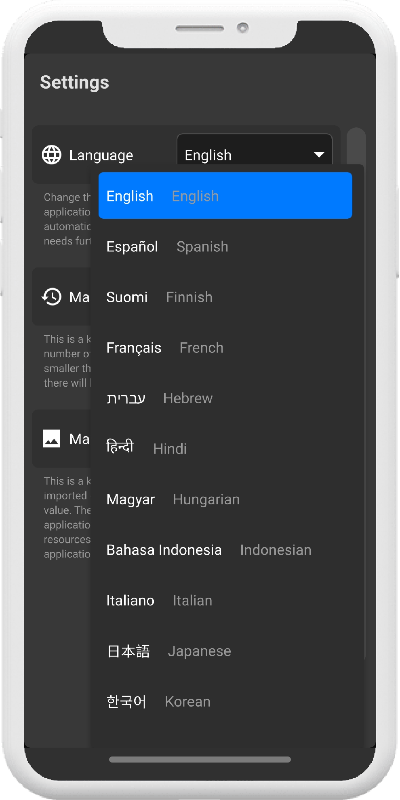Click the globe icon beside Language

coord(52,155)
